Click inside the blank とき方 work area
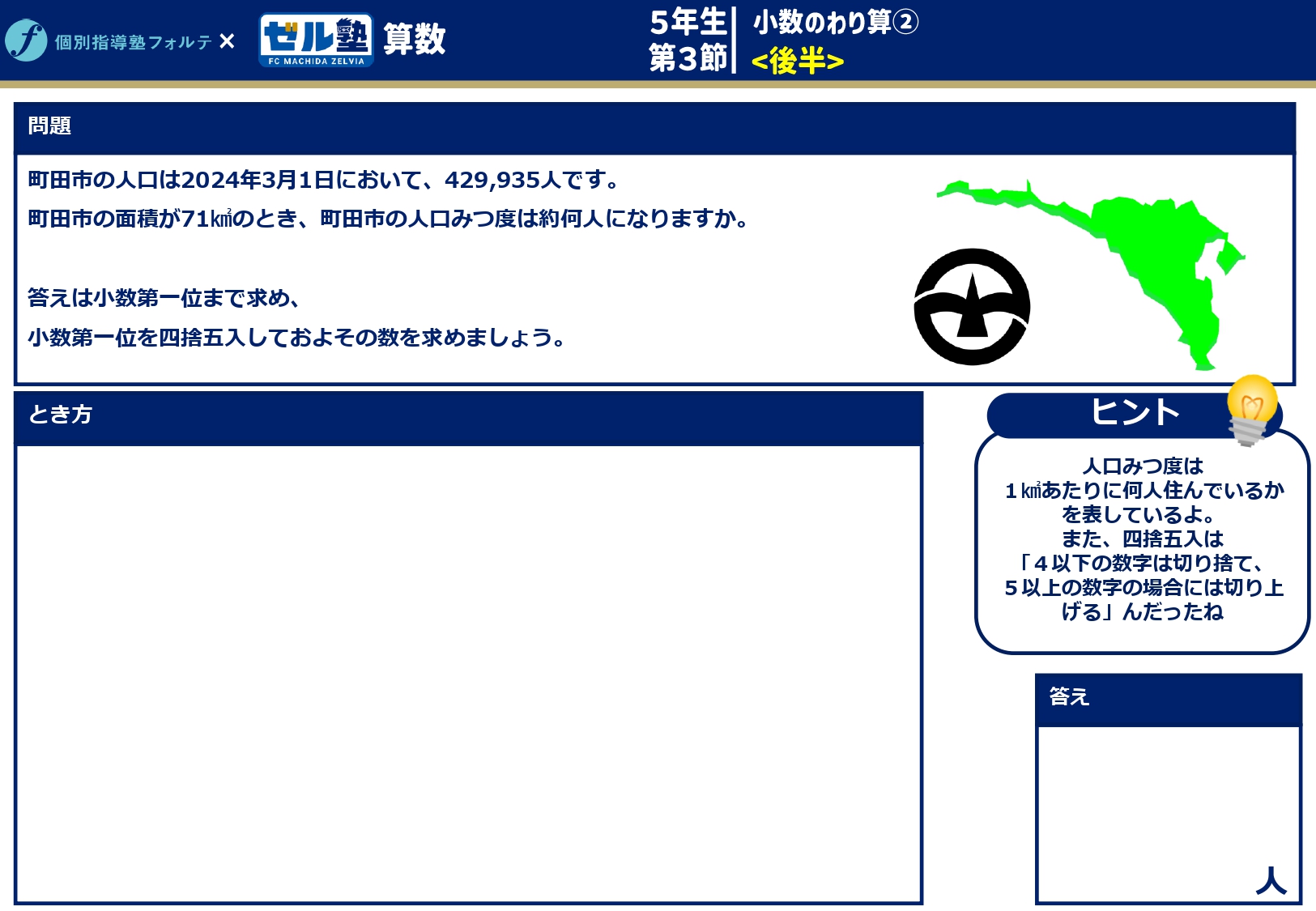The image size is (1316, 911). tap(468, 672)
